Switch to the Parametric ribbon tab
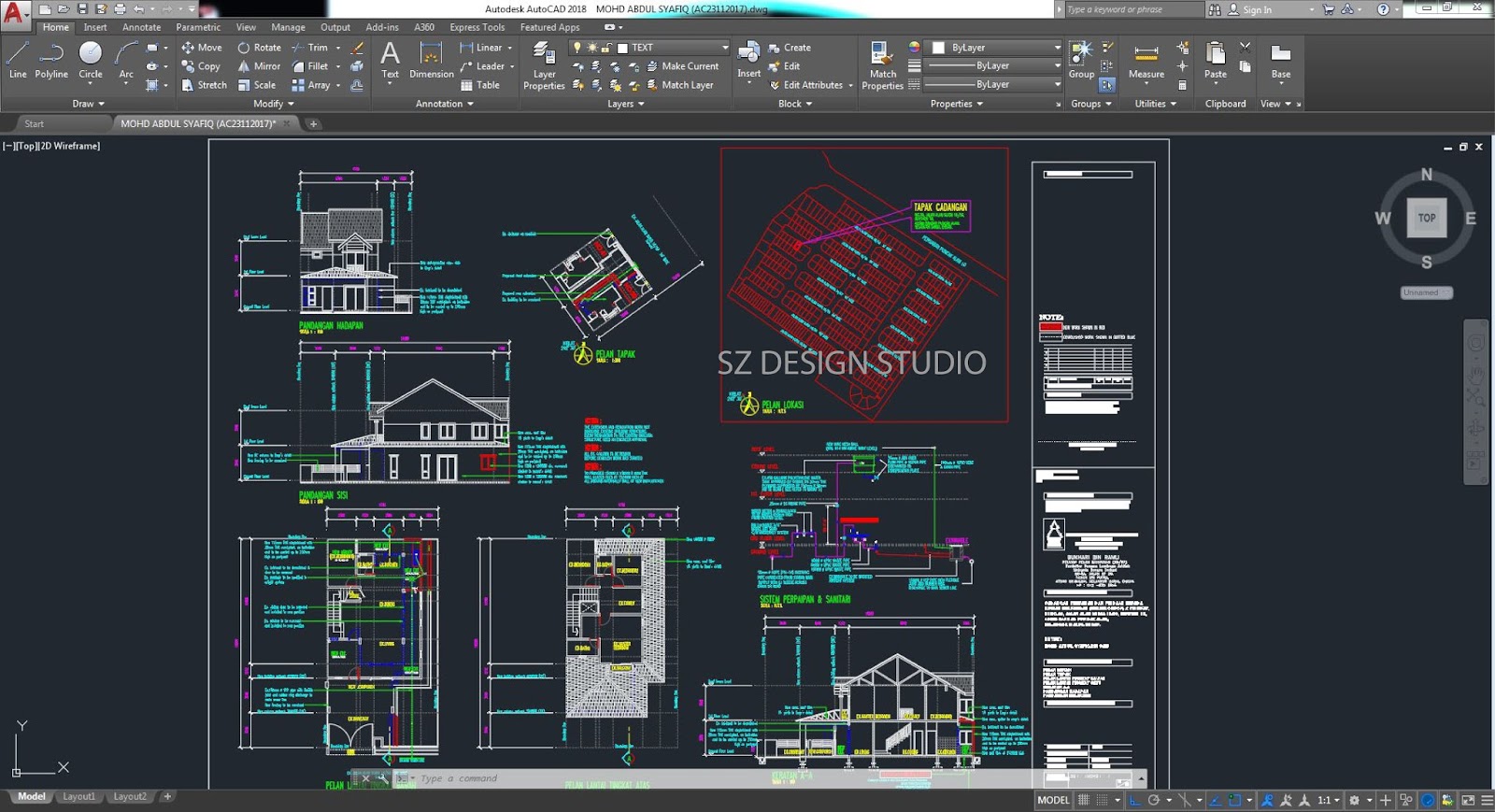The image size is (1495, 812). (x=198, y=27)
